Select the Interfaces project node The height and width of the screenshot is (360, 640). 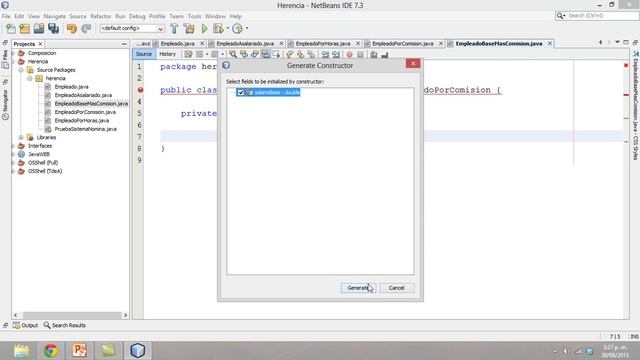click(x=40, y=146)
